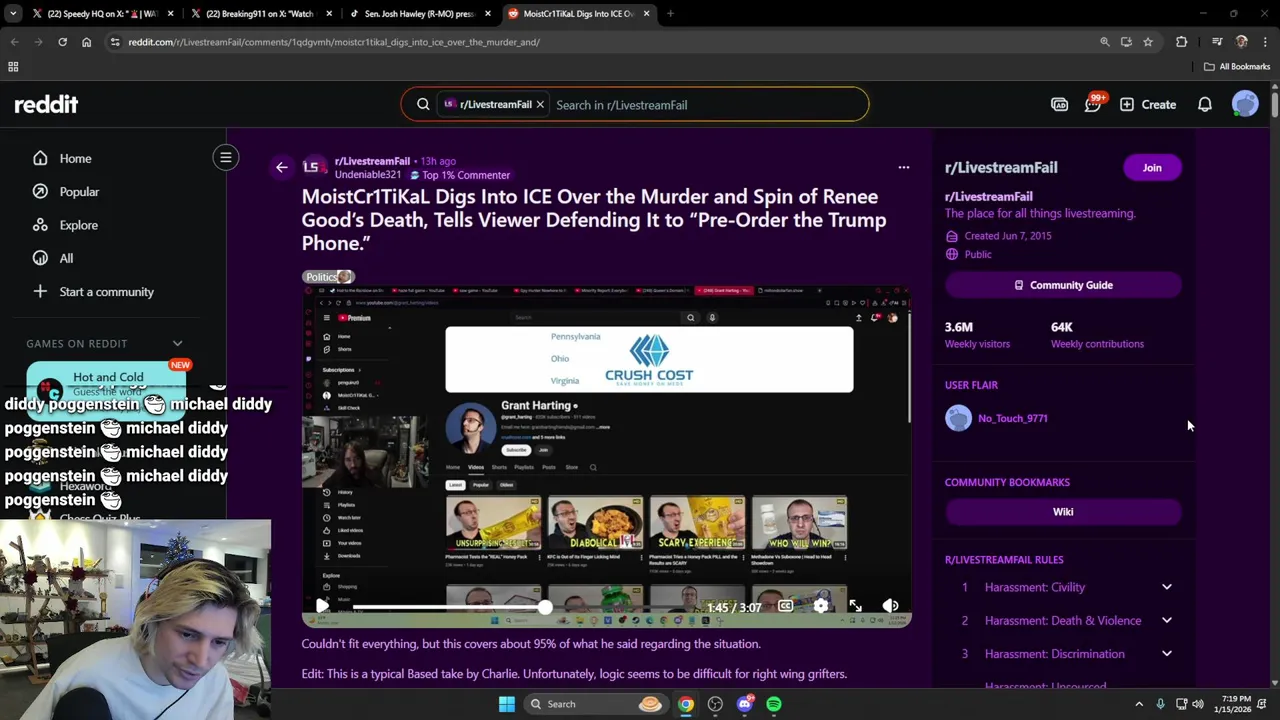Open the All Bookmarks folder
1280x720 pixels.
[1237, 67]
